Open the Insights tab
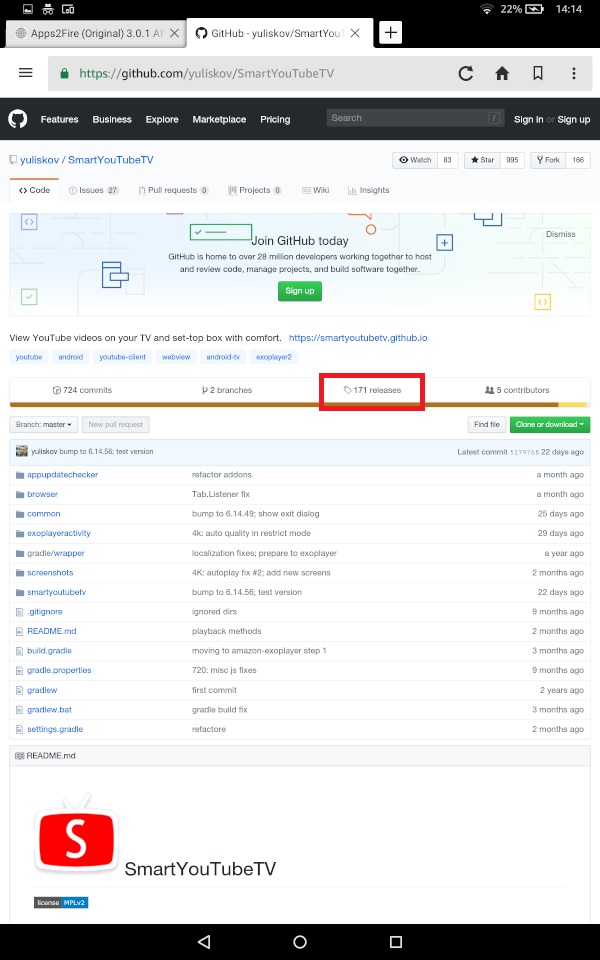Image resolution: width=600 pixels, height=960 pixels. click(369, 190)
